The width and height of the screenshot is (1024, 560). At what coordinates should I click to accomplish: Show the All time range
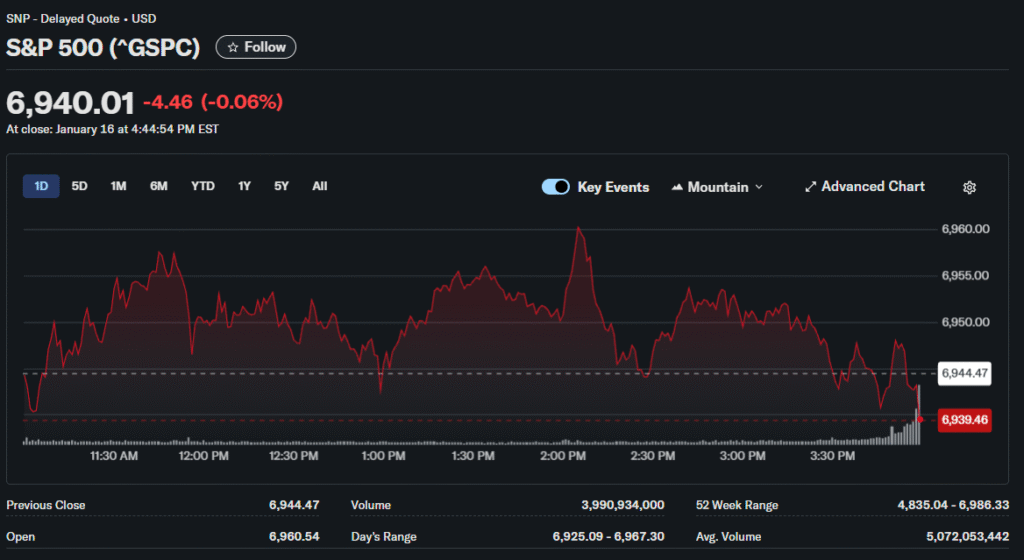coord(319,186)
